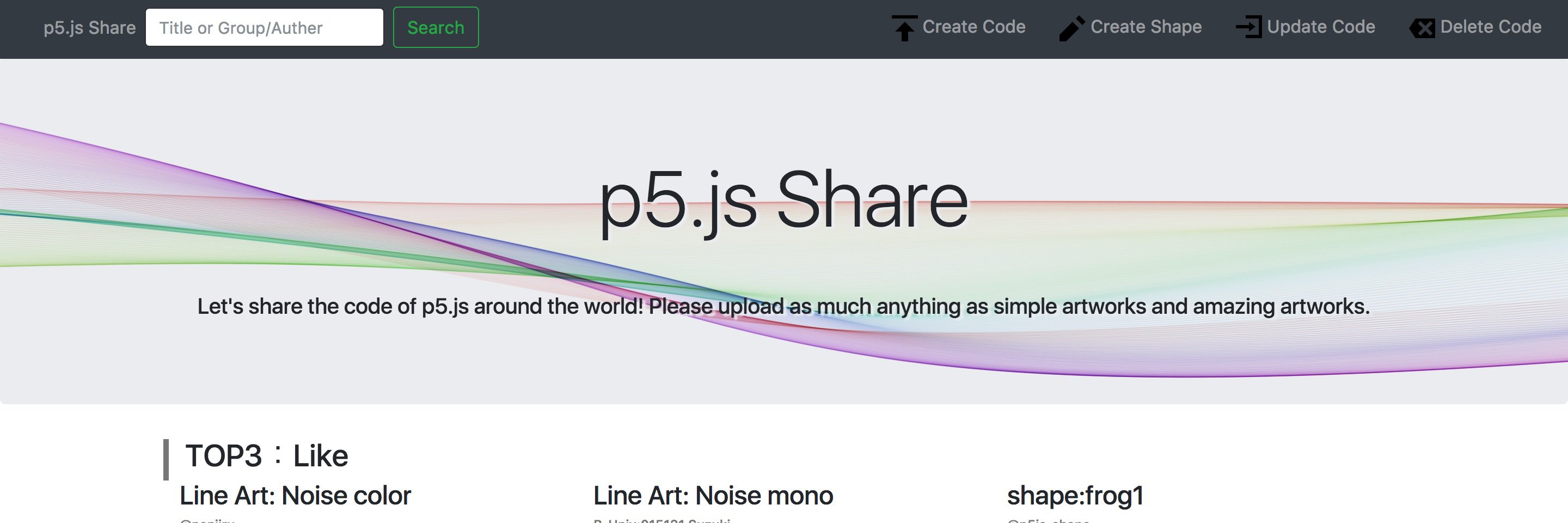
Task: Open the Create Code menu item
Action: pos(974,27)
